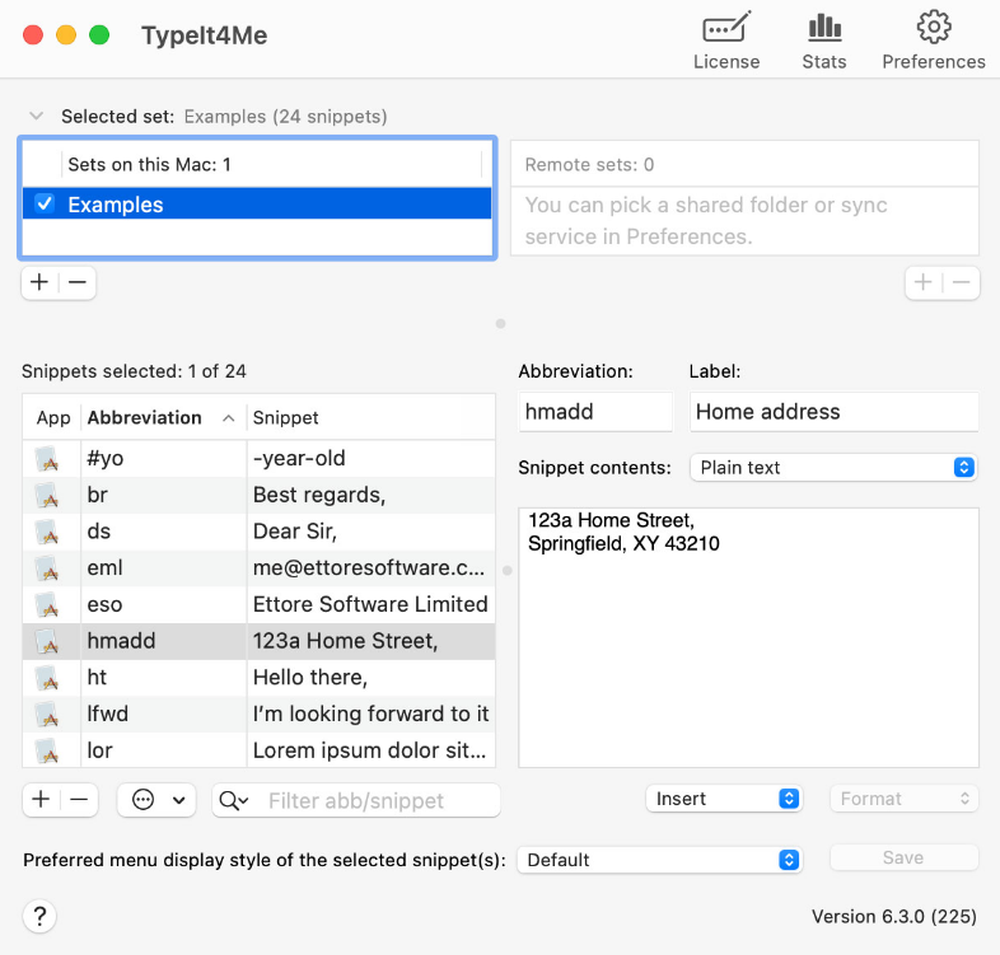Open the Default menu display style dropdown
Screen dimensions: 1000x955
tap(659, 860)
